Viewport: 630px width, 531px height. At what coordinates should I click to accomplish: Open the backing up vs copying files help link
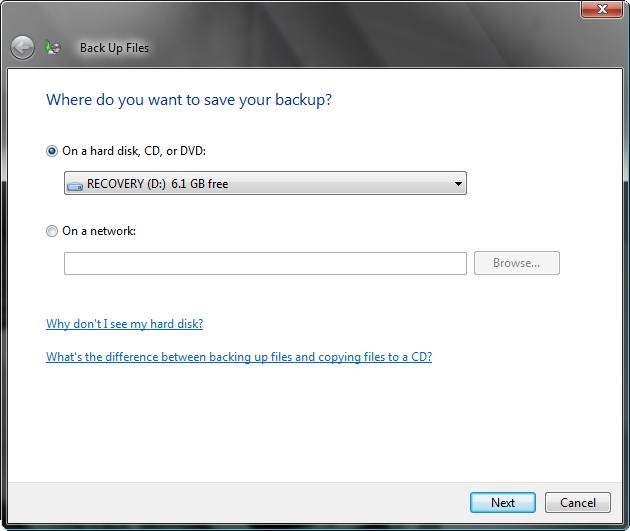click(x=239, y=357)
